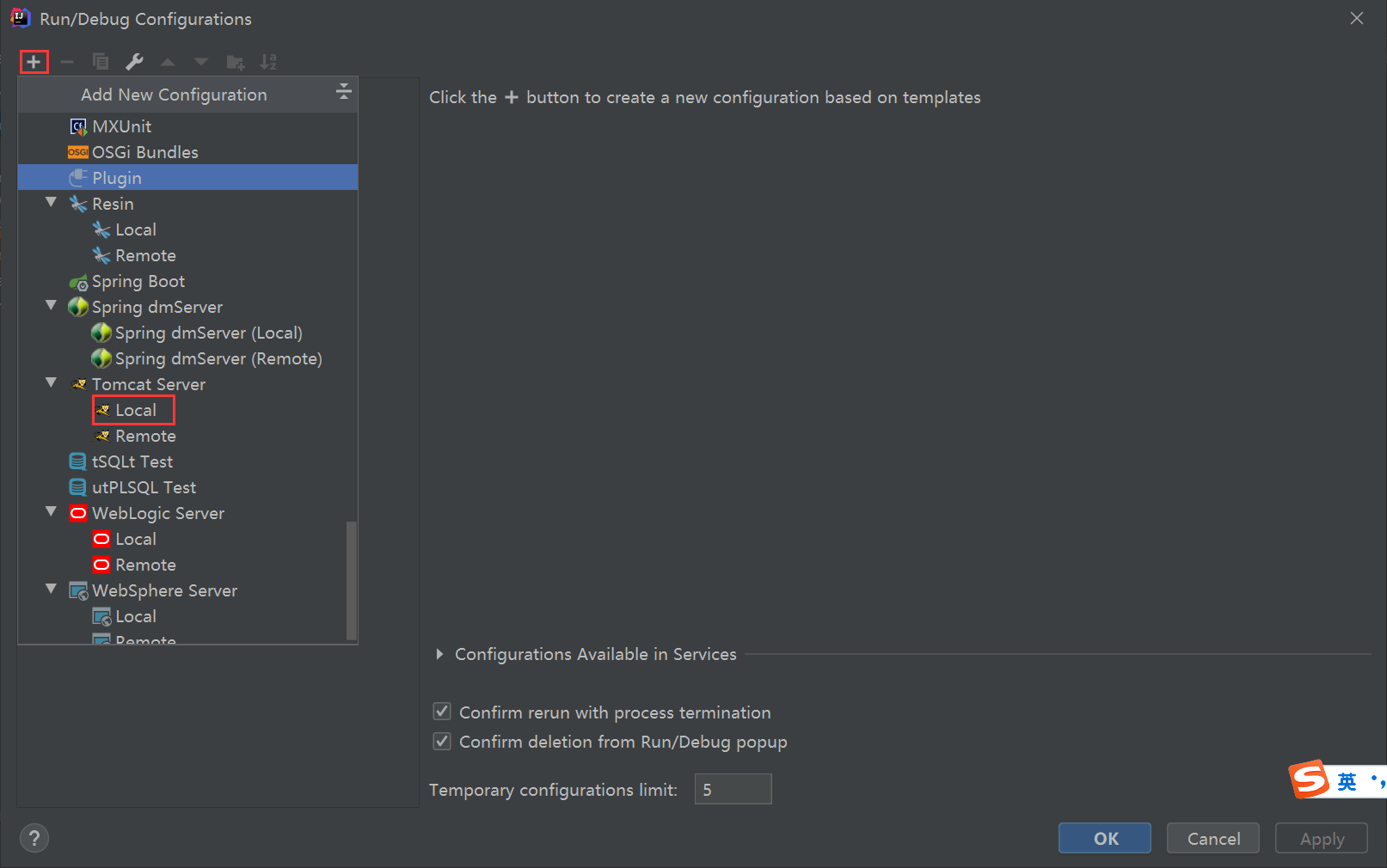Viewport: 1387px width, 868px height.
Task: Close the Run/Debug Configurations dialog
Action: [x=1357, y=18]
